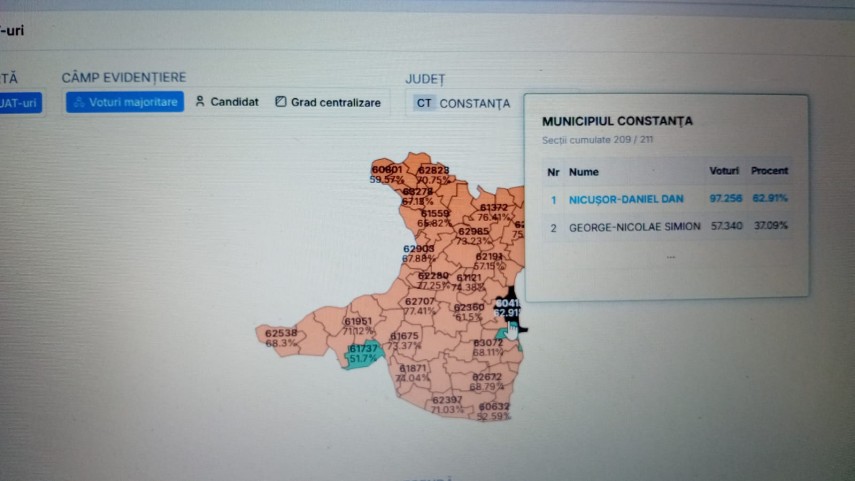Select the Voturi majoritare highlight option
Viewport: 855px width, 481px height.
125,102
